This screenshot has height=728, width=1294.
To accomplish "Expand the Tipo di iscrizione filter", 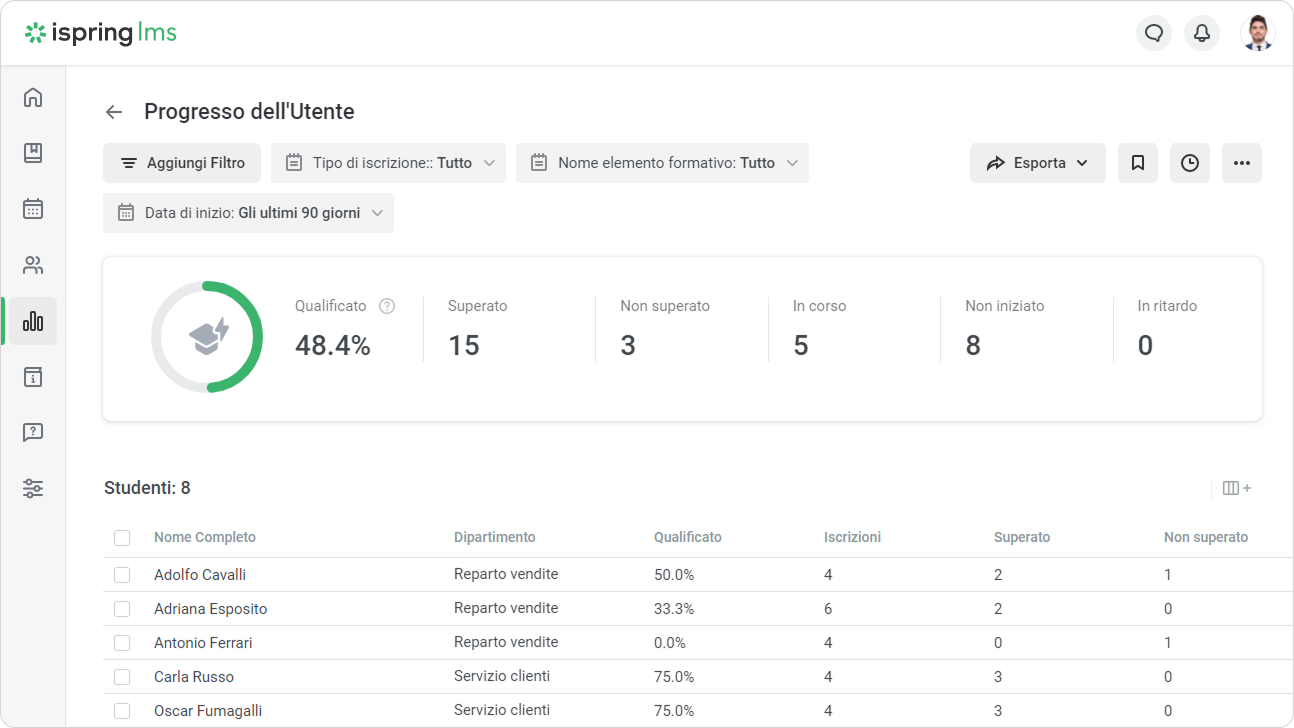I will tap(388, 162).
